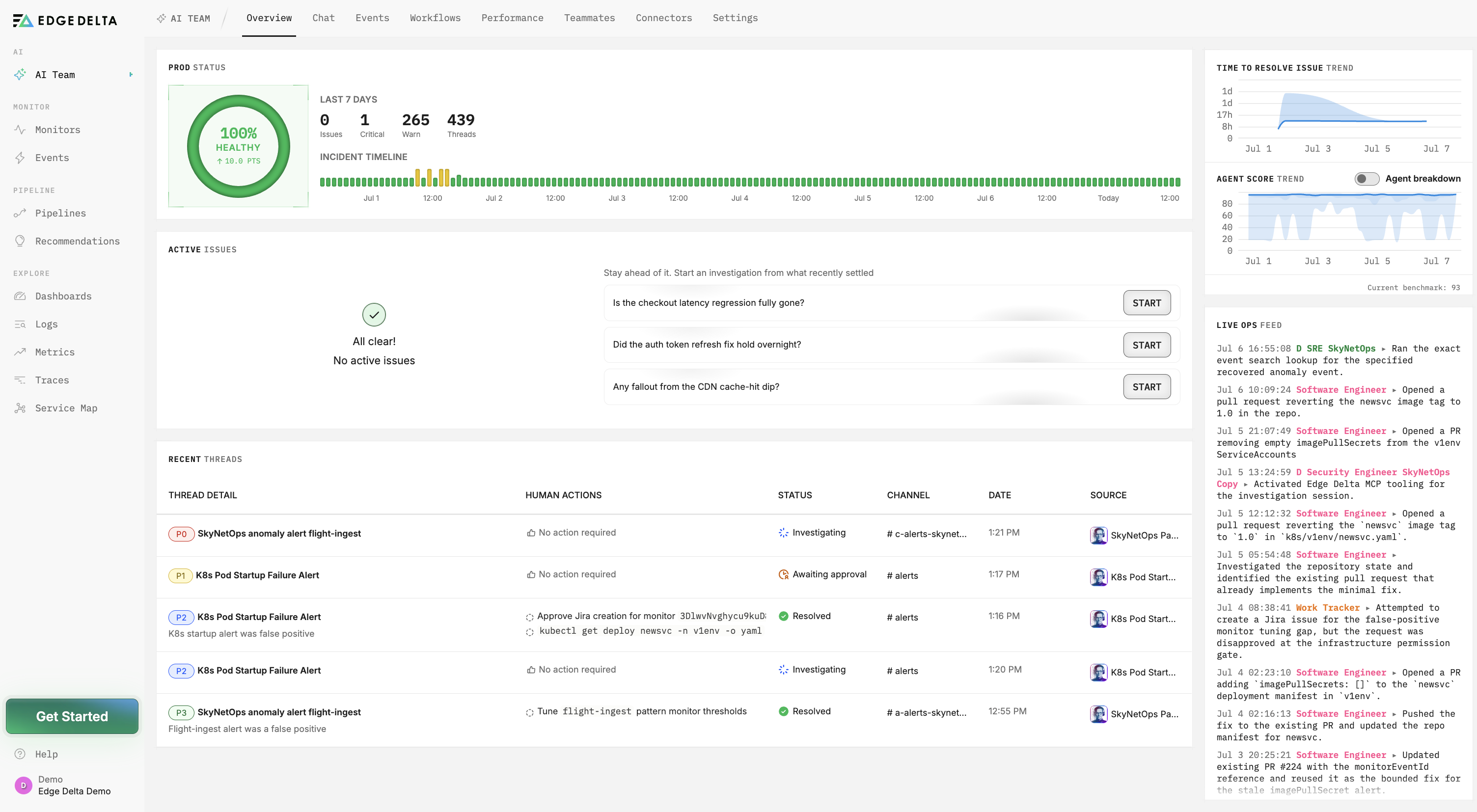Screen dimensions: 1477x812
Task: Click the Awaiting approval status icon
Action: pyautogui.click(x=783, y=574)
